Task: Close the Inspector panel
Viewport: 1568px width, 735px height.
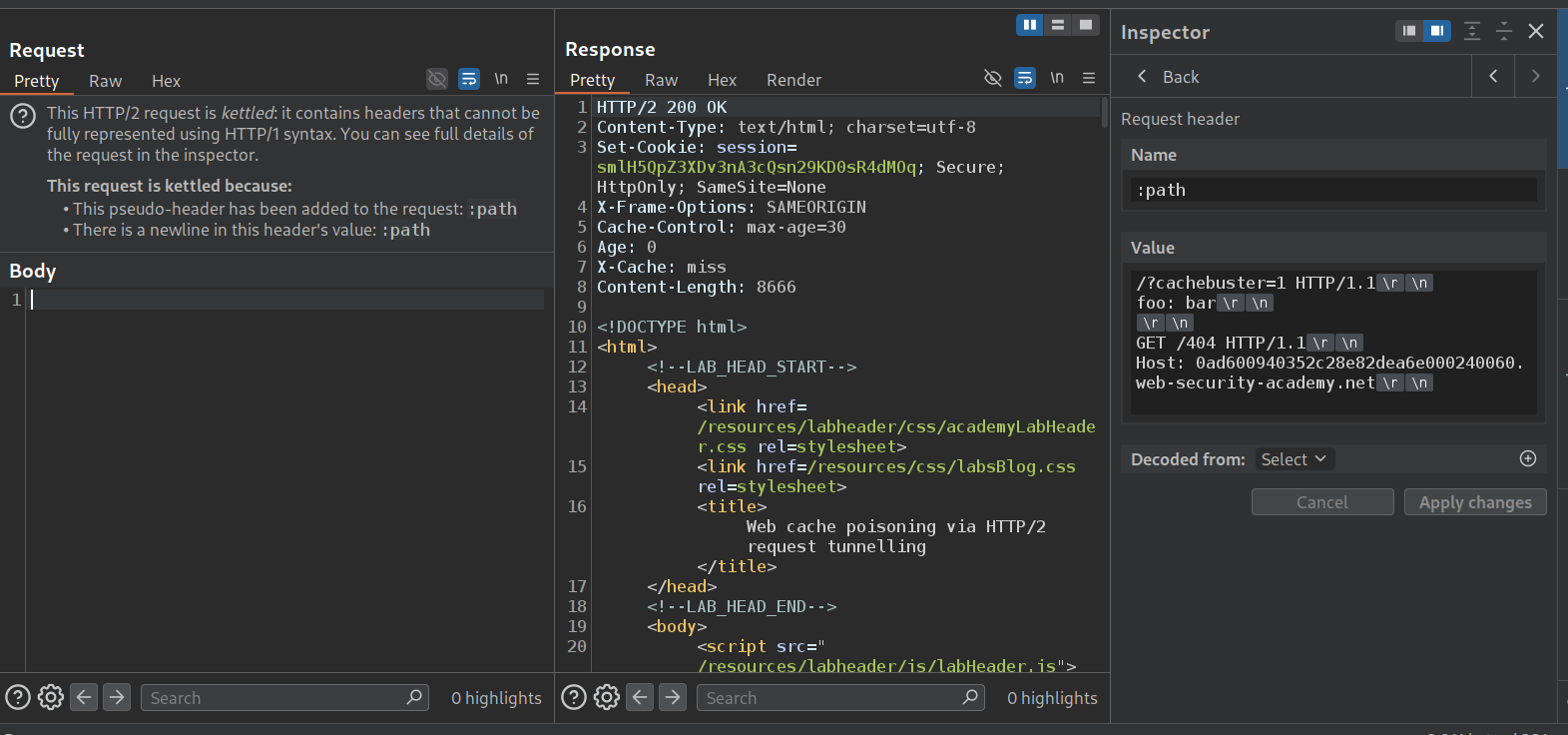Action: [1536, 31]
